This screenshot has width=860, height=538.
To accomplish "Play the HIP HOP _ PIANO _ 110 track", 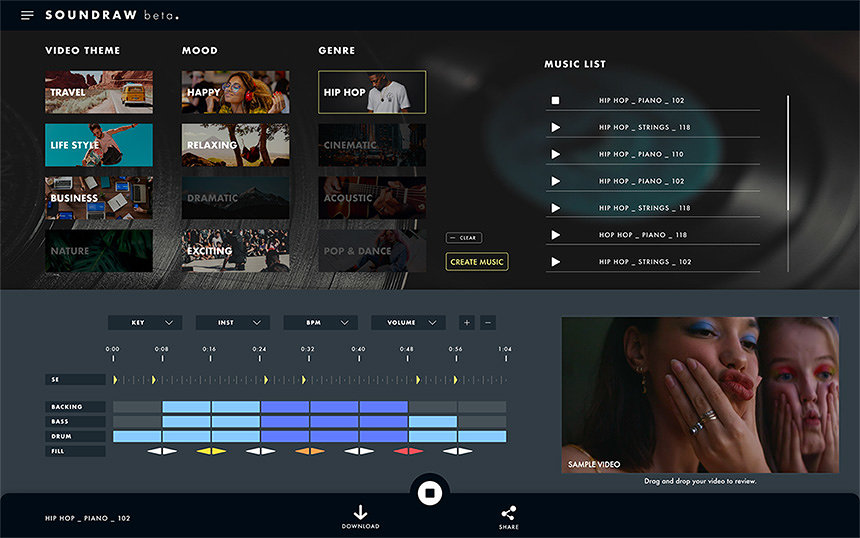I will pyautogui.click(x=556, y=154).
